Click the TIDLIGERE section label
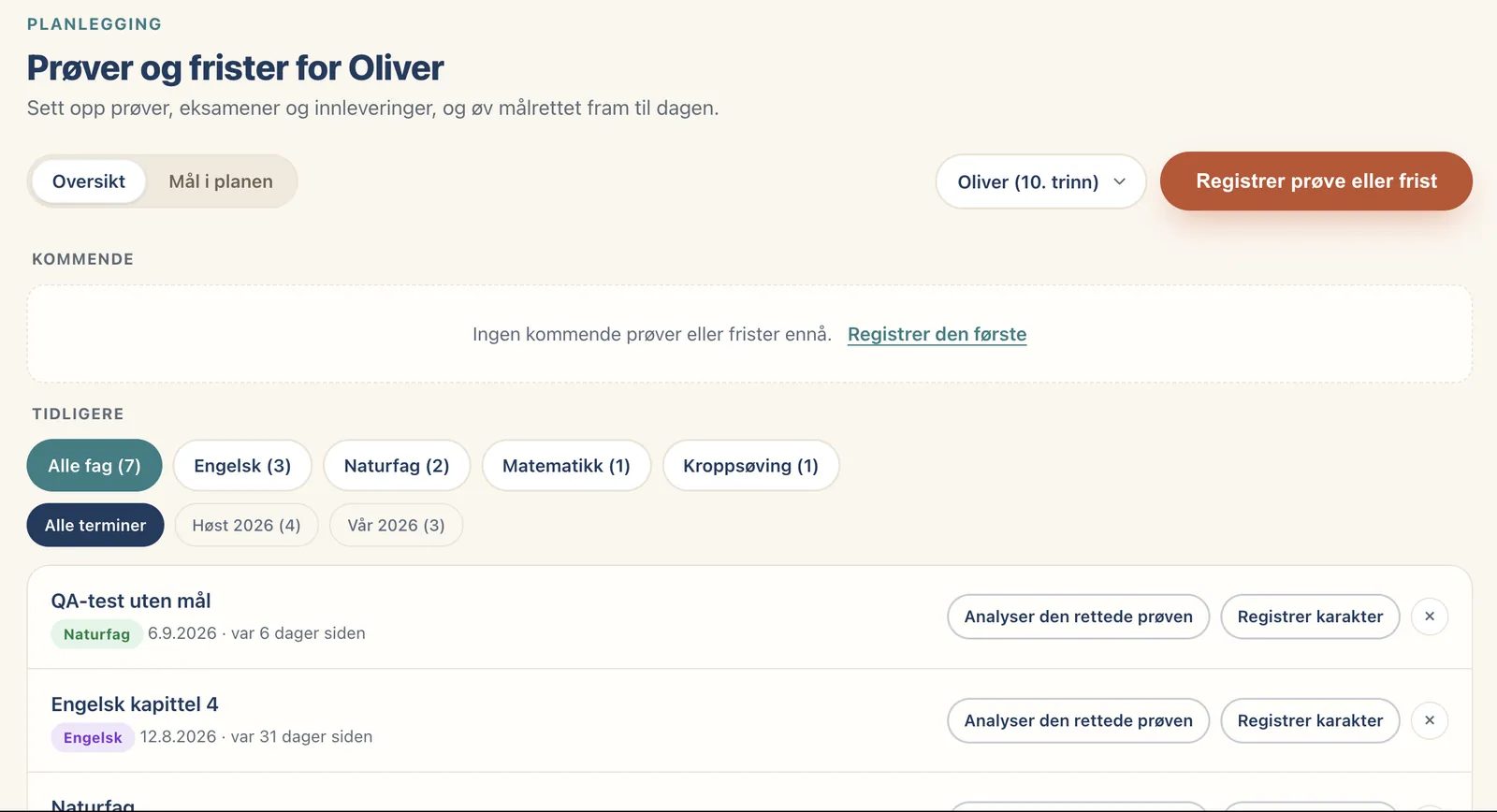 pos(78,413)
